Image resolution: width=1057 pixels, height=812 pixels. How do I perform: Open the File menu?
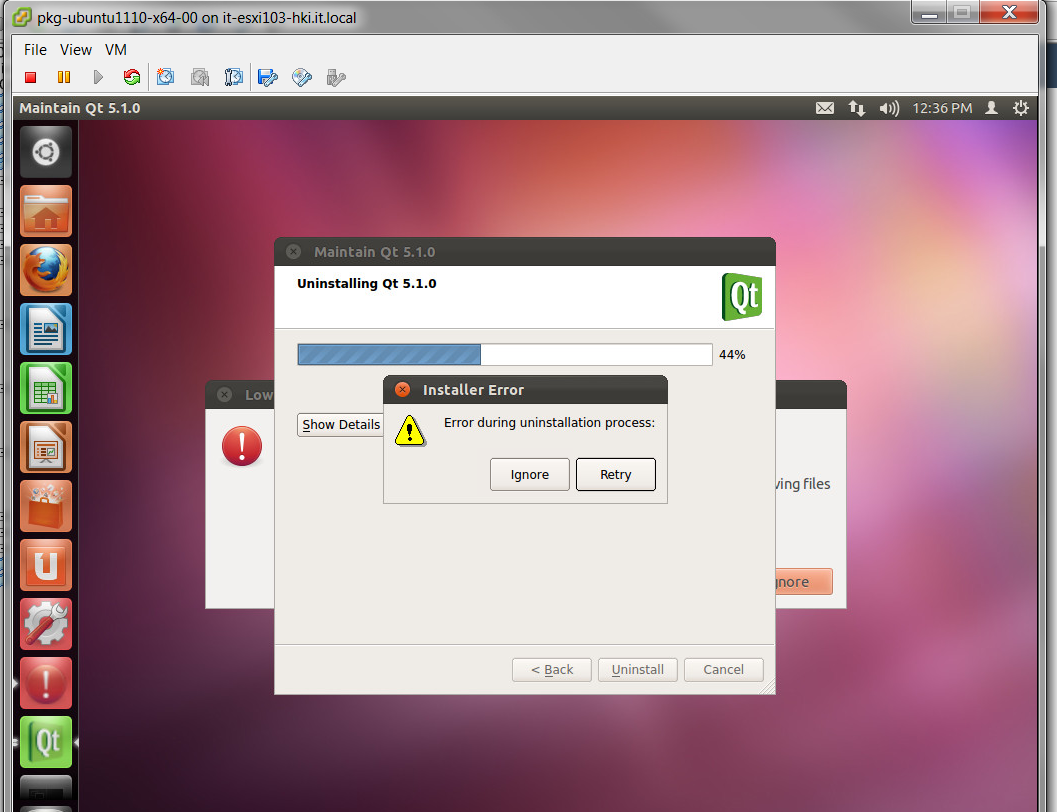35,49
